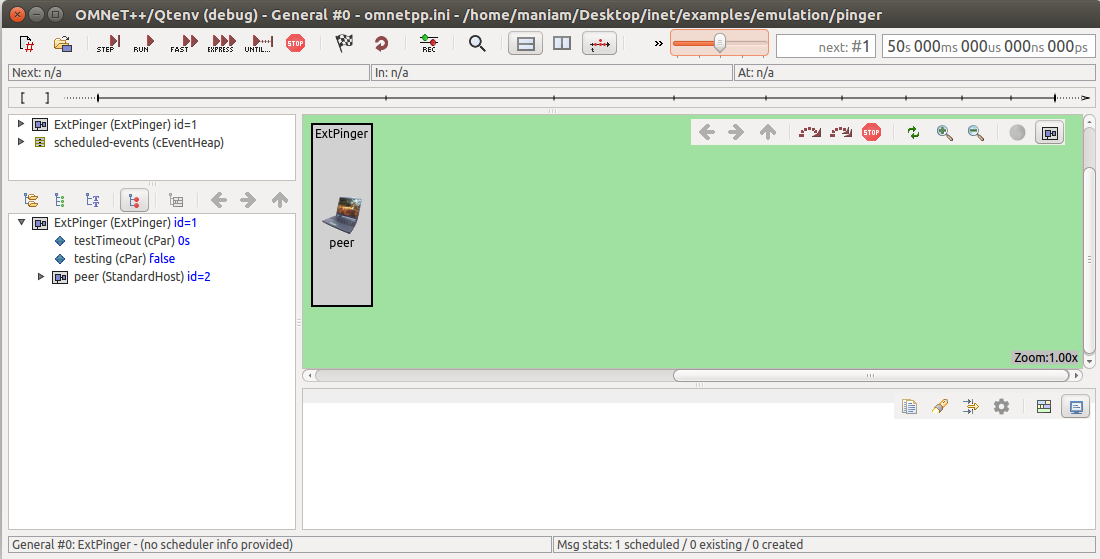Select testTimeout (cPar) 0s entry

pyautogui.click(x=131, y=241)
